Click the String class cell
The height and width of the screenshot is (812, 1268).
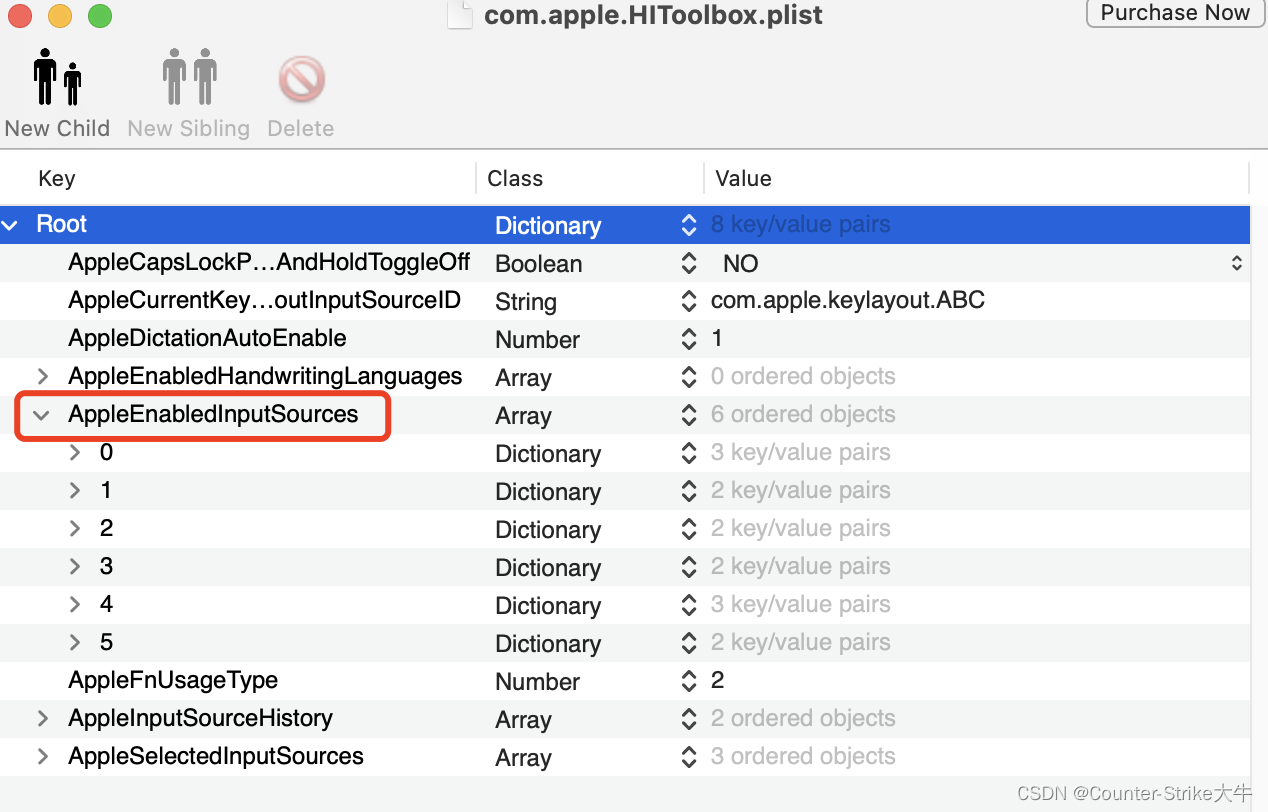(x=526, y=302)
